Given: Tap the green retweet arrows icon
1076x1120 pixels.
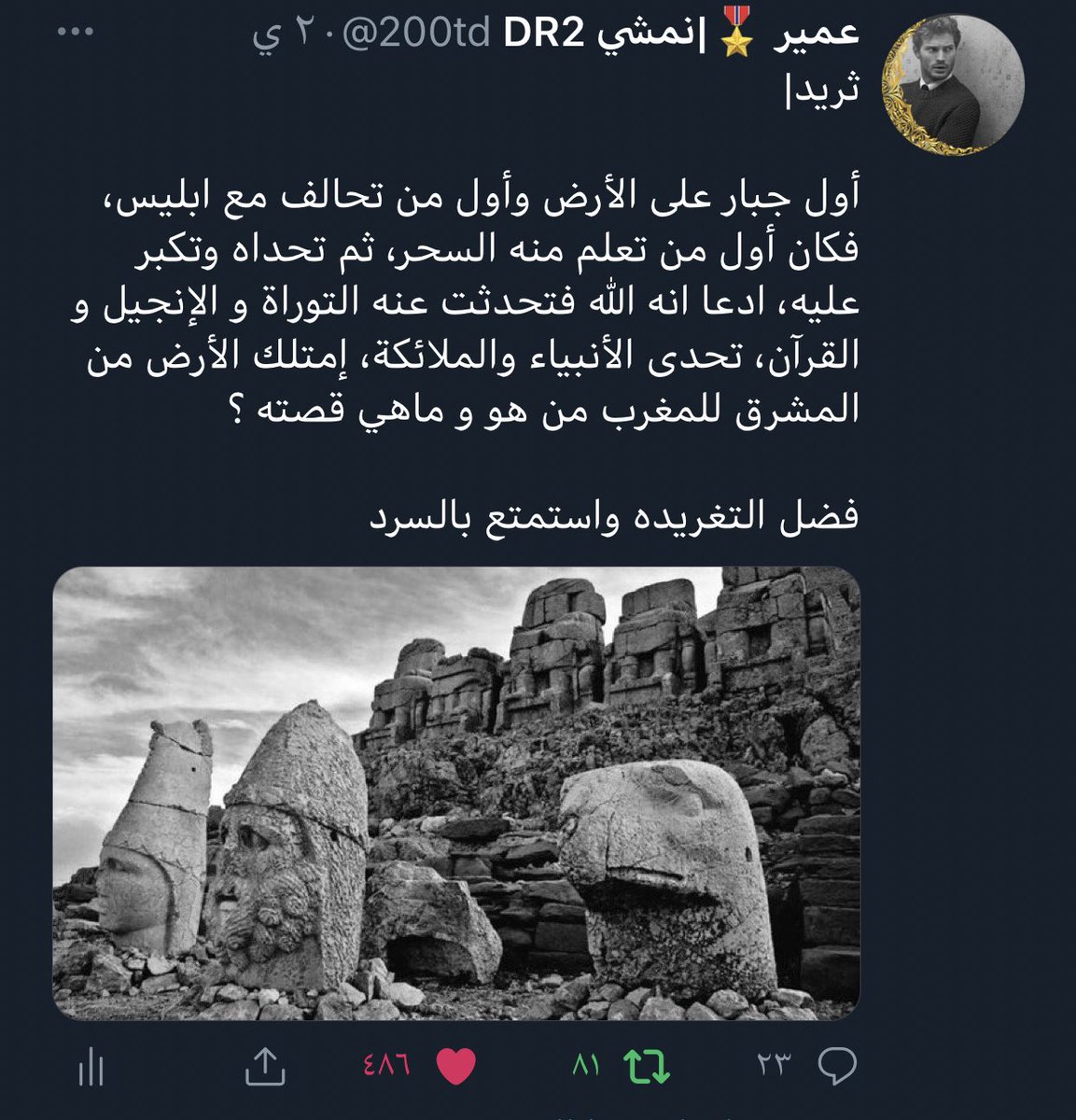Looking at the screenshot, I should point(648,1066).
